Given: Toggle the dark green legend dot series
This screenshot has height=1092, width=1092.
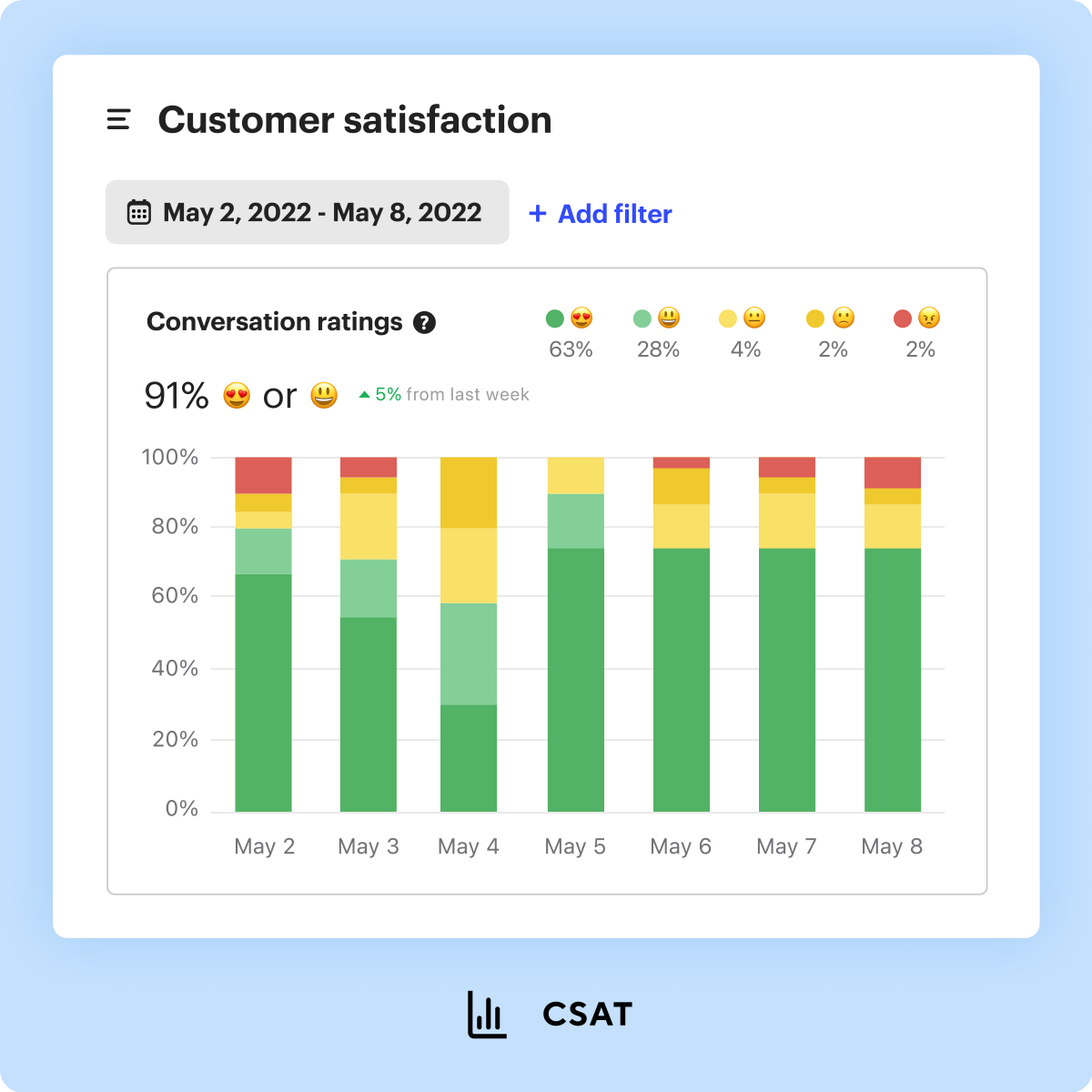Looking at the screenshot, I should coord(555,318).
